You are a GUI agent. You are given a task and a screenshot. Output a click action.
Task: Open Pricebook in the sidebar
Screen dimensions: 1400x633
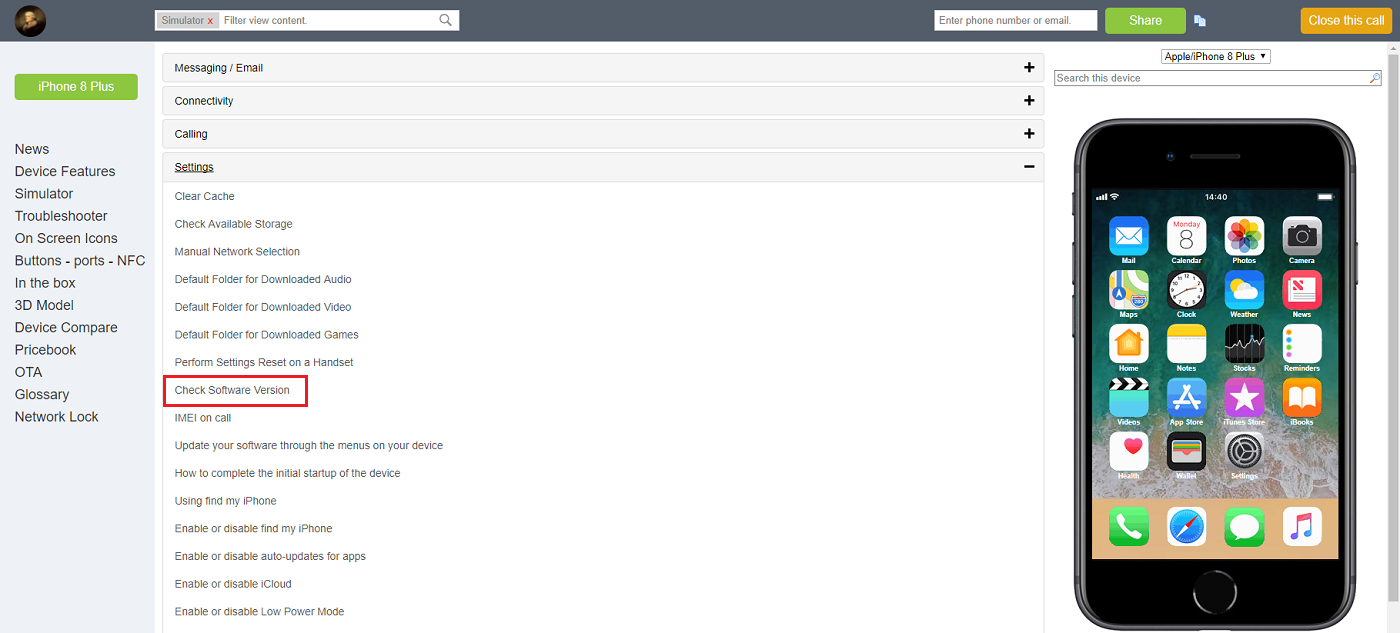pos(46,350)
